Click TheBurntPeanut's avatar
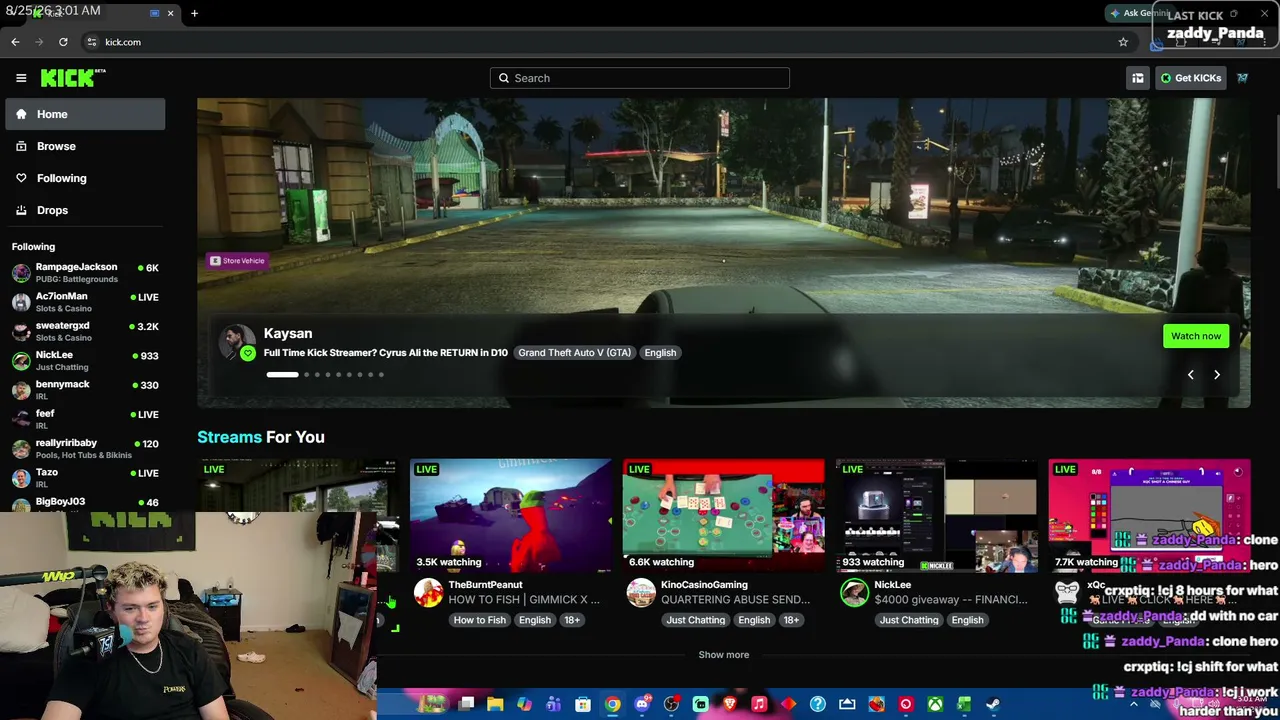Viewport: 1280px width, 720px height. [x=428, y=592]
